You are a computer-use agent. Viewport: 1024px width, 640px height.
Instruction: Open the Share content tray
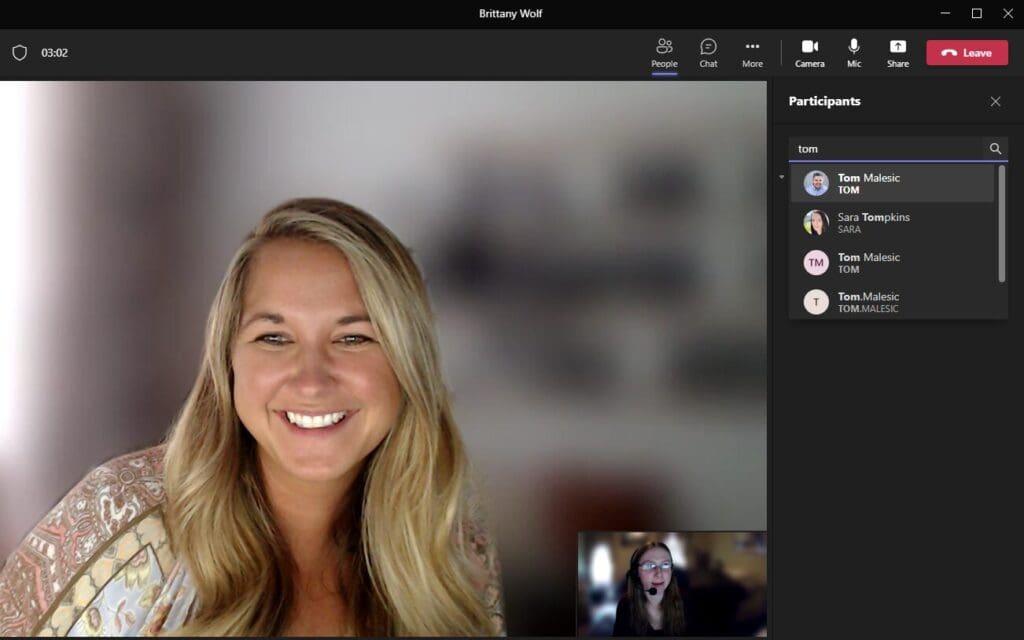click(x=898, y=53)
